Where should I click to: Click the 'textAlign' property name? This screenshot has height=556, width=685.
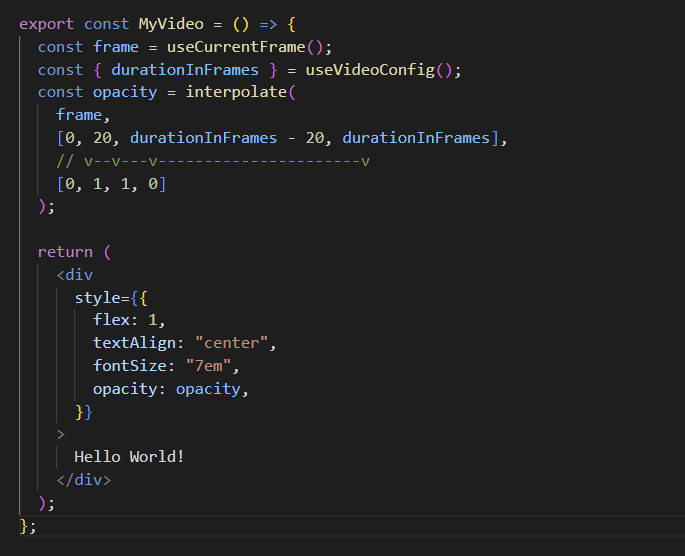tap(134, 343)
